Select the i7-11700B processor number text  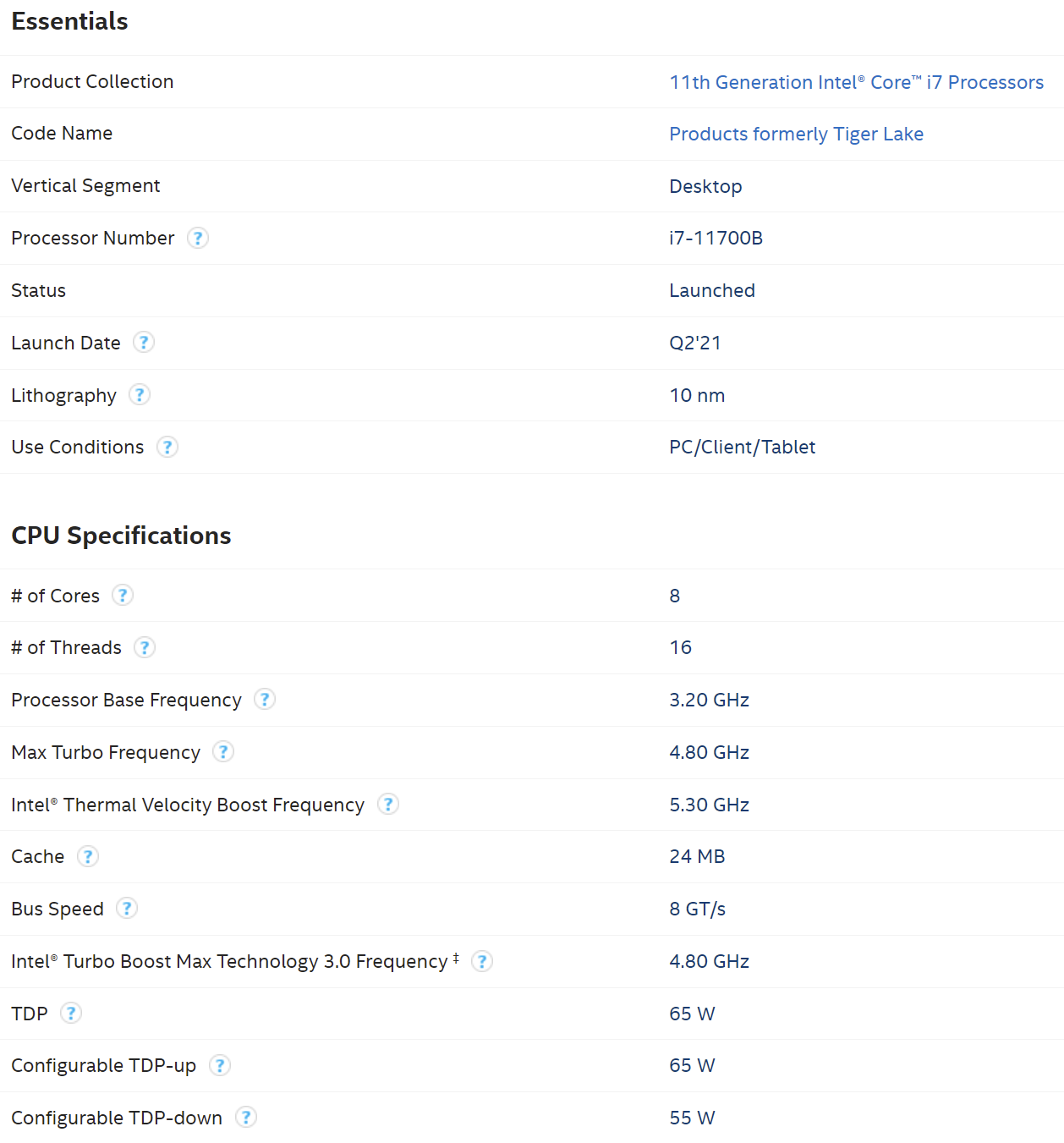(716, 239)
